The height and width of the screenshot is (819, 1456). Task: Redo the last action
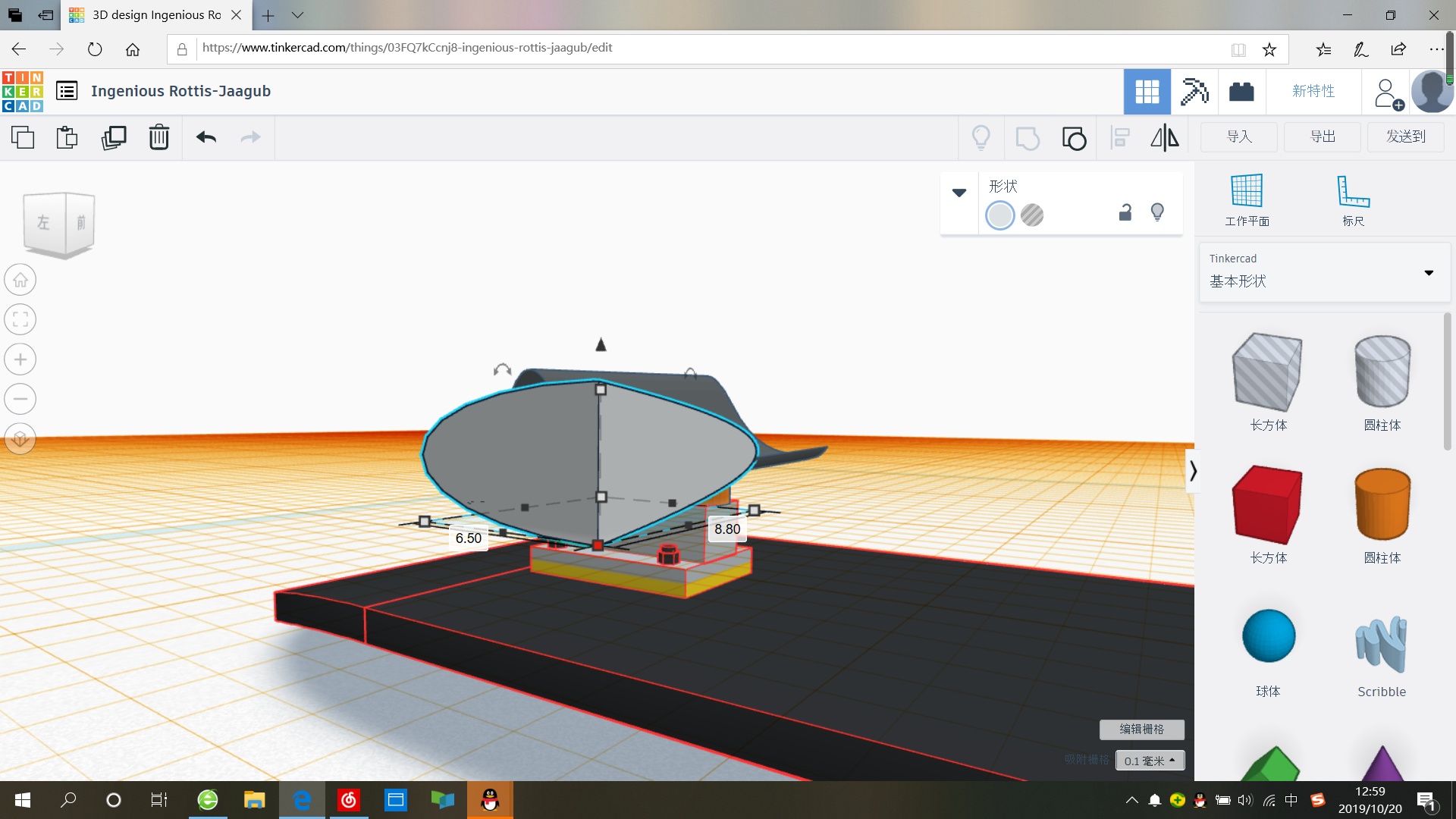250,137
